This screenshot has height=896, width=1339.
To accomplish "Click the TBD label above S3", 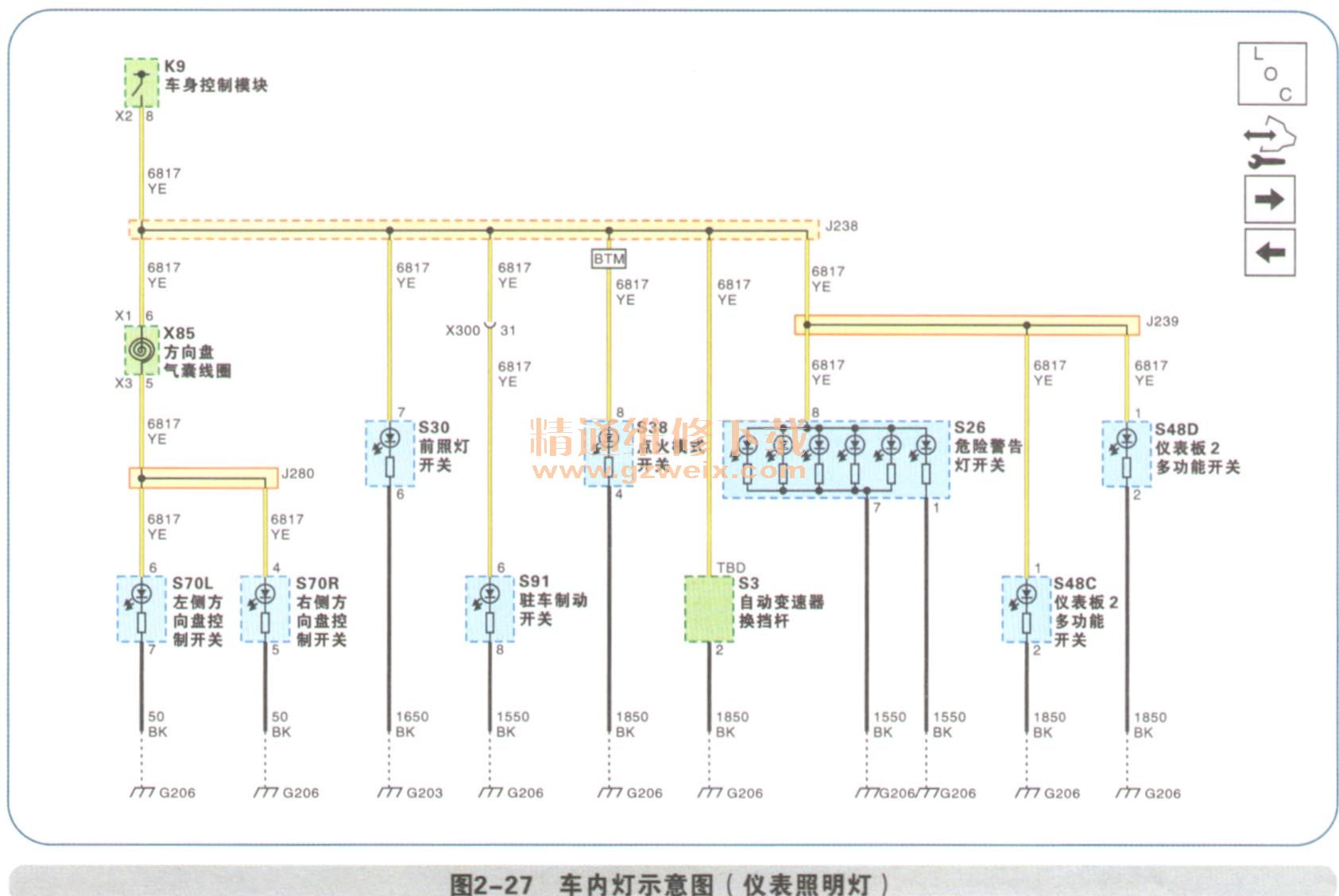I will [x=731, y=567].
